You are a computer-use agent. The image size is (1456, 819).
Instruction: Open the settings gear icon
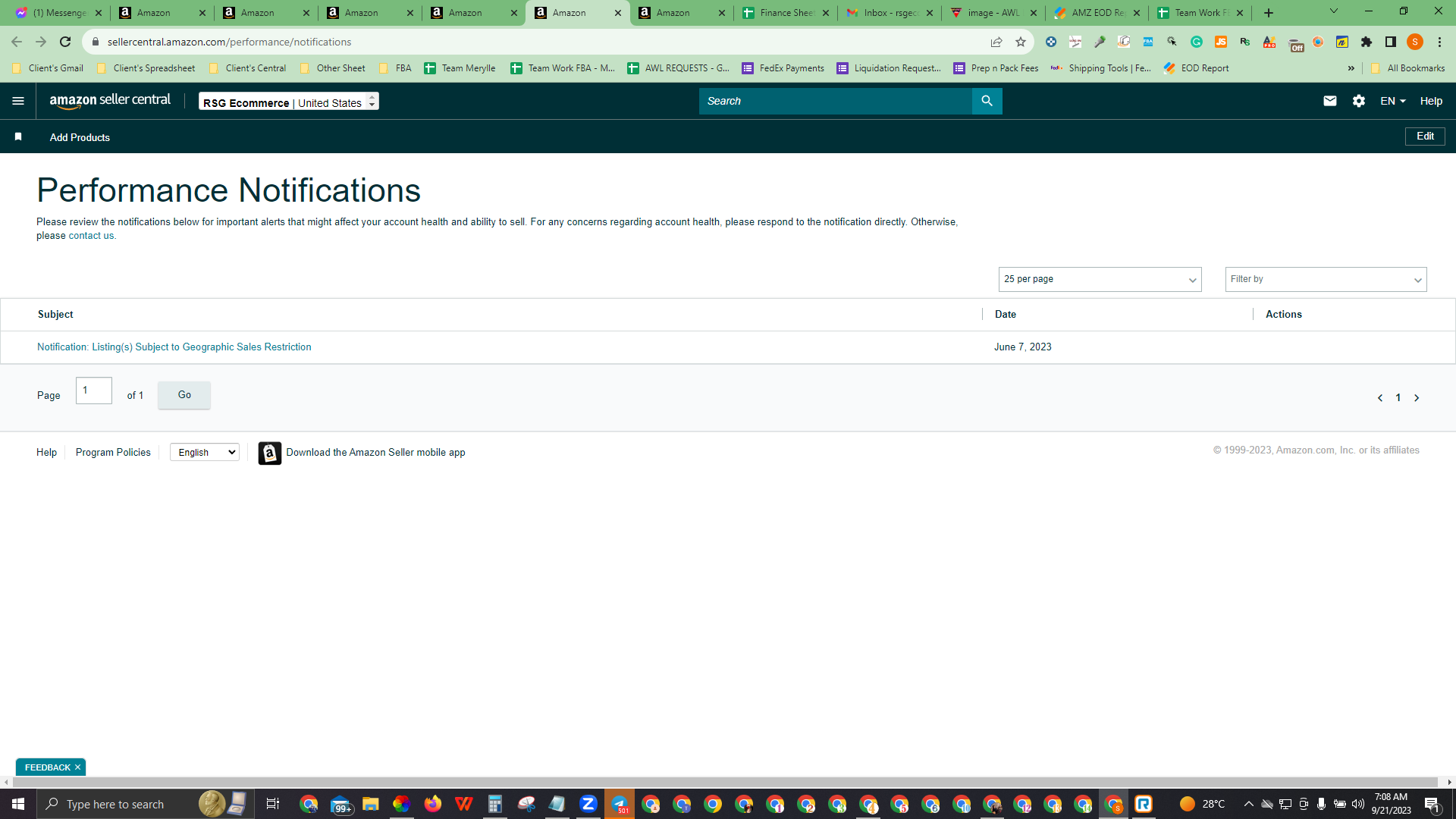(x=1359, y=101)
